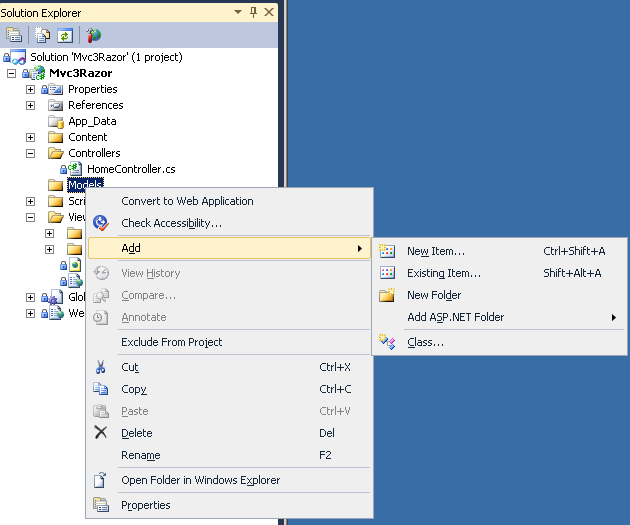Select the highlighted Models folder label
The width and height of the screenshot is (630, 525).
(x=85, y=184)
